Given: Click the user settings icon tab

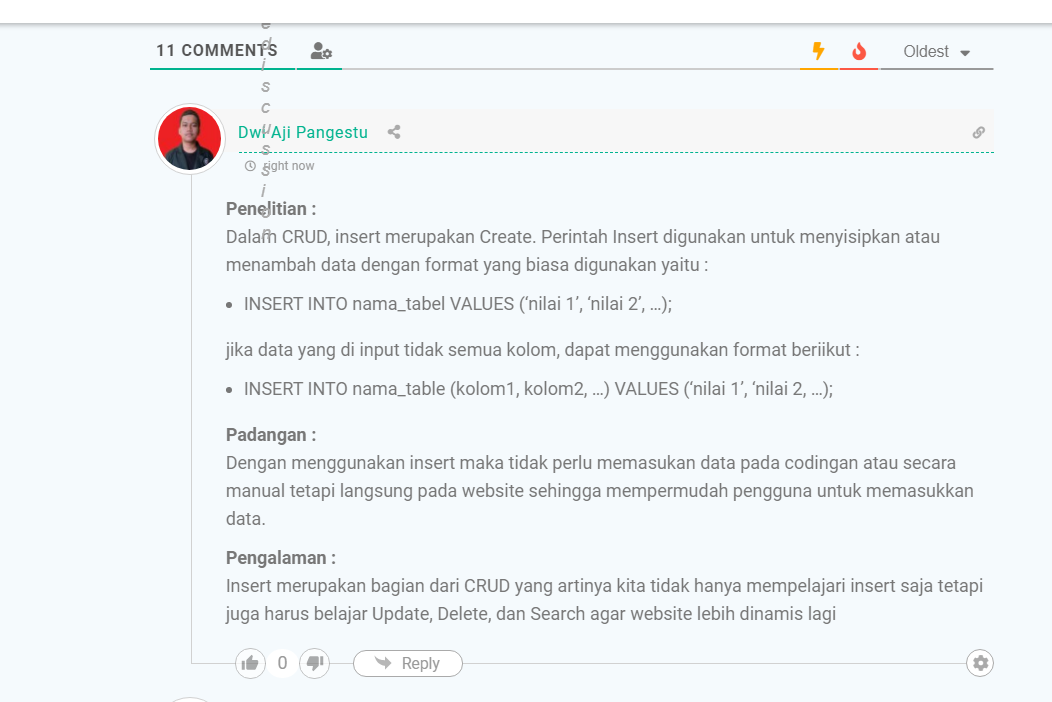Looking at the screenshot, I should 321,51.
